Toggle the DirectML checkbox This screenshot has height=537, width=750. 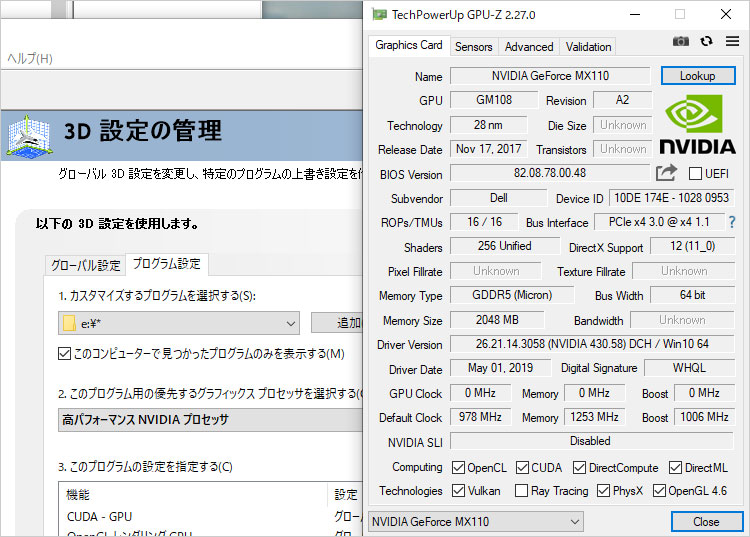675,467
